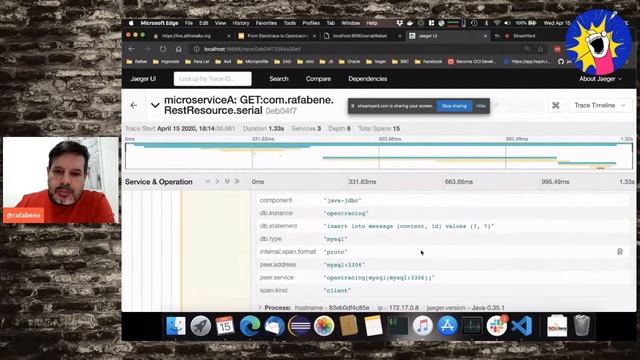Screen dimensions: 640x360
Task: Open the Dependencies page in Jaeger
Action: click(x=368, y=79)
